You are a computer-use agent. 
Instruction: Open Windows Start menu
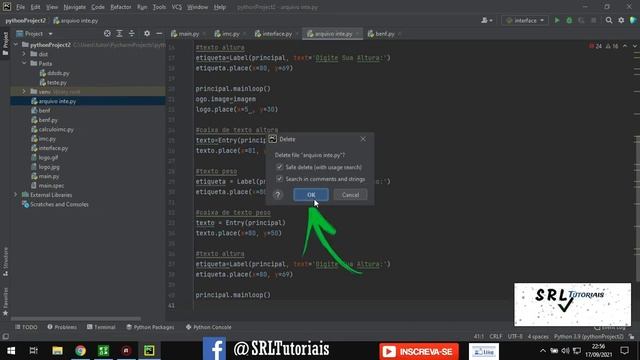[11, 351]
